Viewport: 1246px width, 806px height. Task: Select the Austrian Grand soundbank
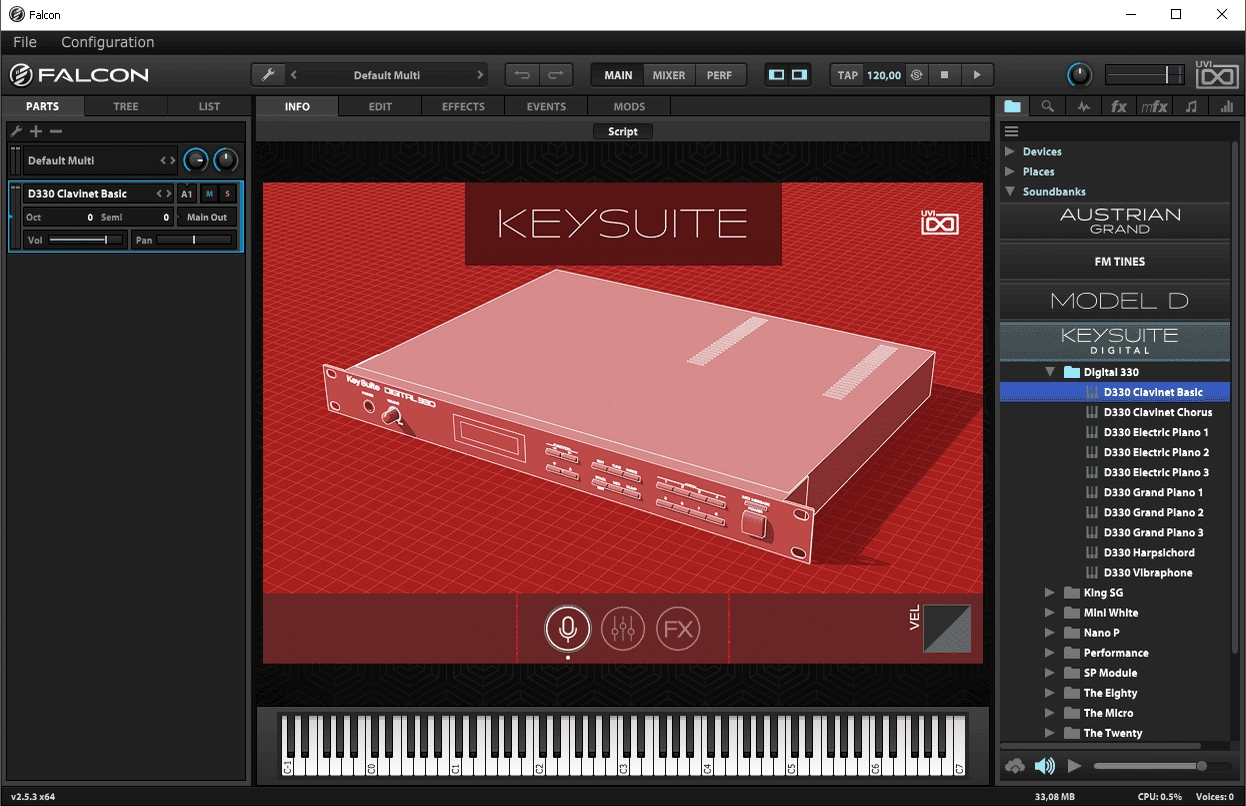[1115, 221]
